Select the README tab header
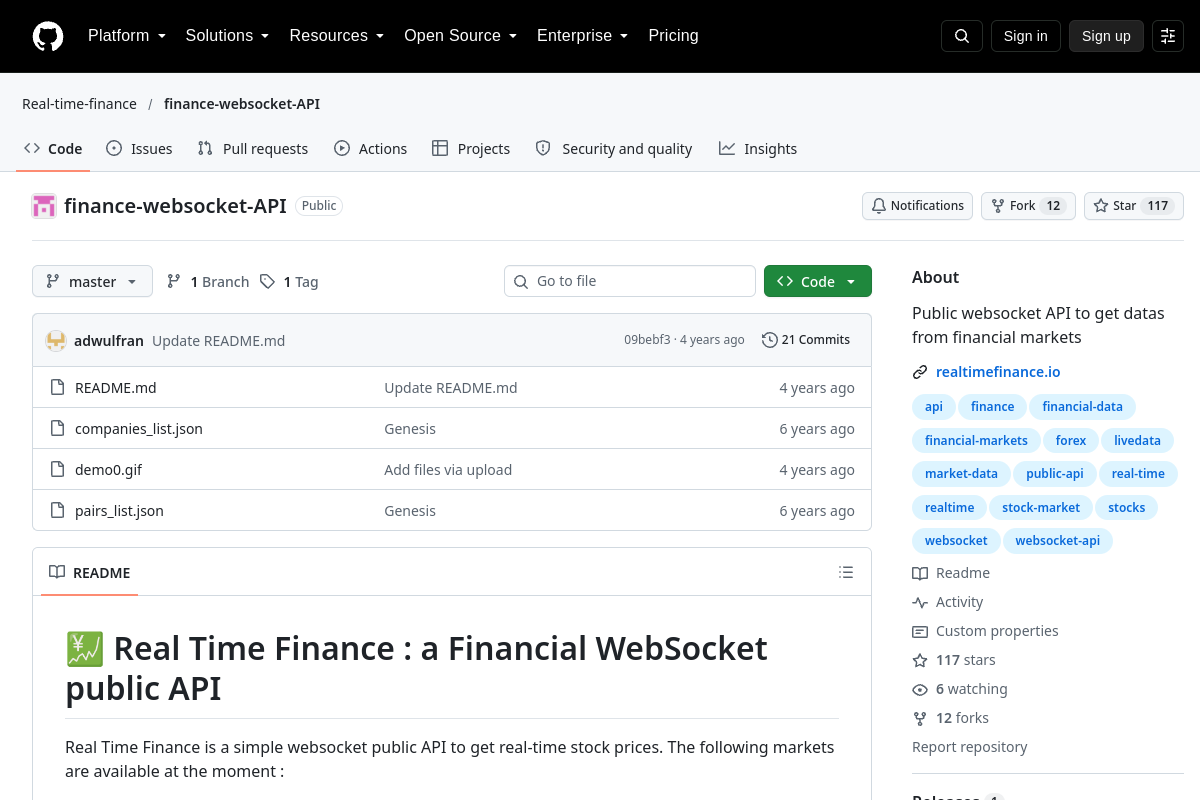This screenshot has width=1200, height=800. [x=90, y=573]
